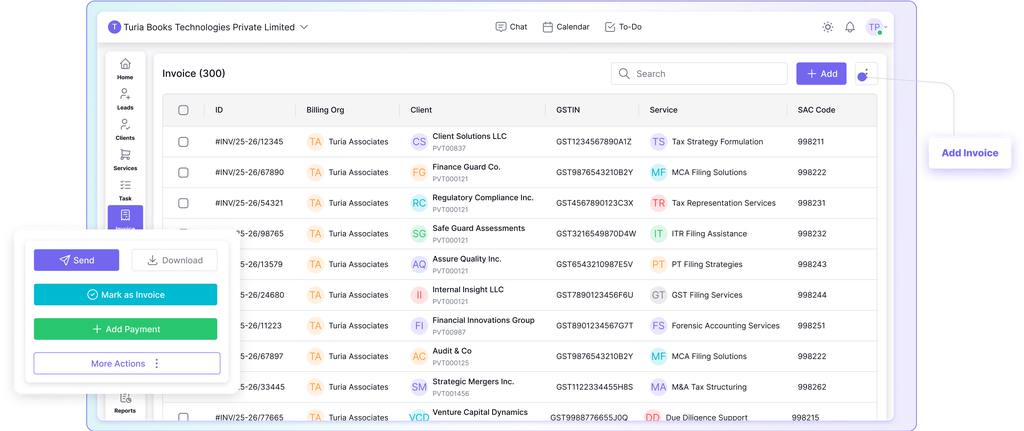Open the More Actions menu
Image resolution: width=1024 pixels, height=431 pixels.
coord(127,364)
